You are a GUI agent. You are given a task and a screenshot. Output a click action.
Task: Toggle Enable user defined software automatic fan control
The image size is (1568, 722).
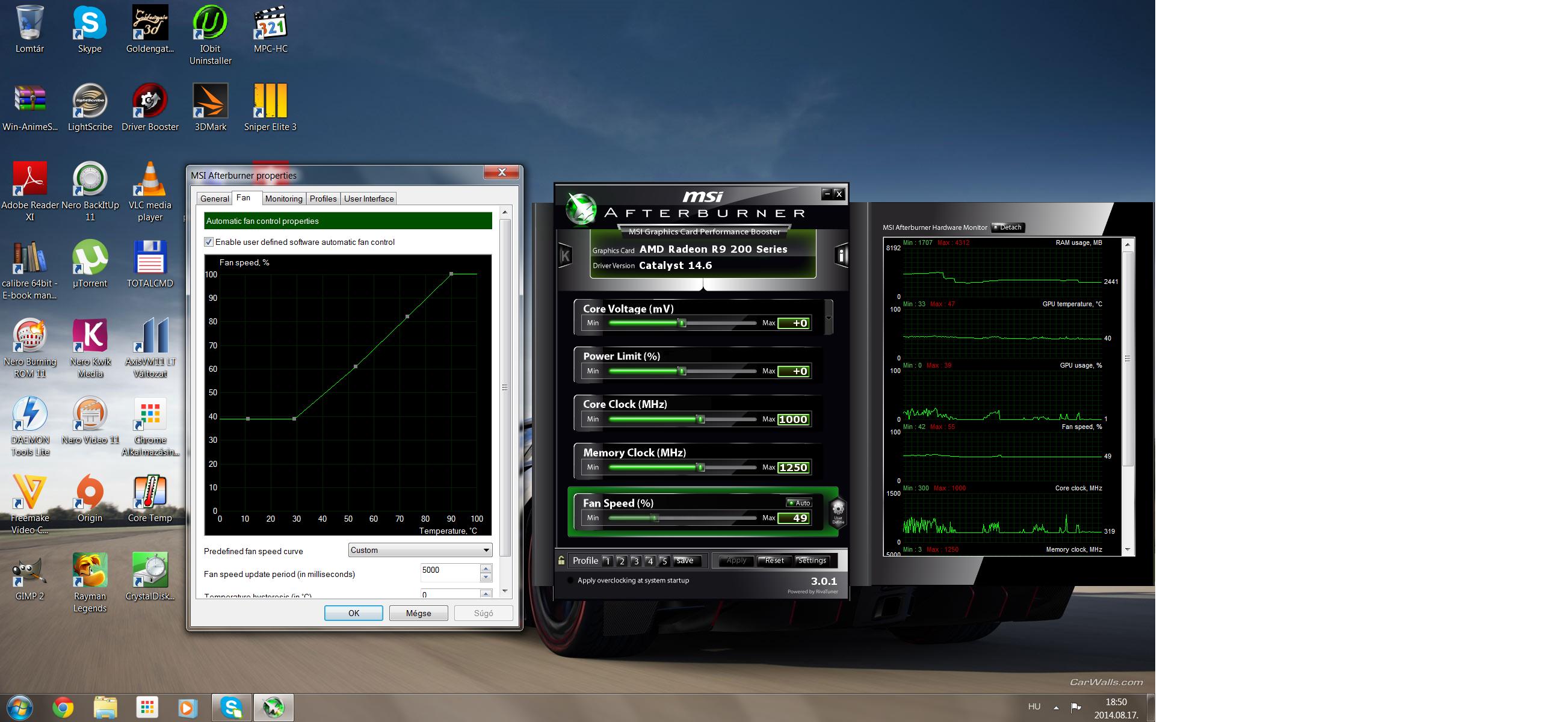pos(209,242)
